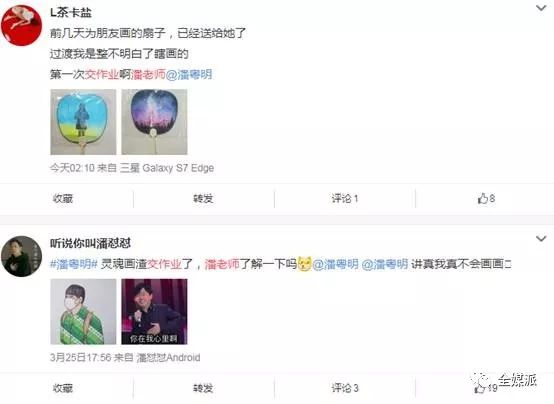Click 转发 on the first post

(203, 199)
